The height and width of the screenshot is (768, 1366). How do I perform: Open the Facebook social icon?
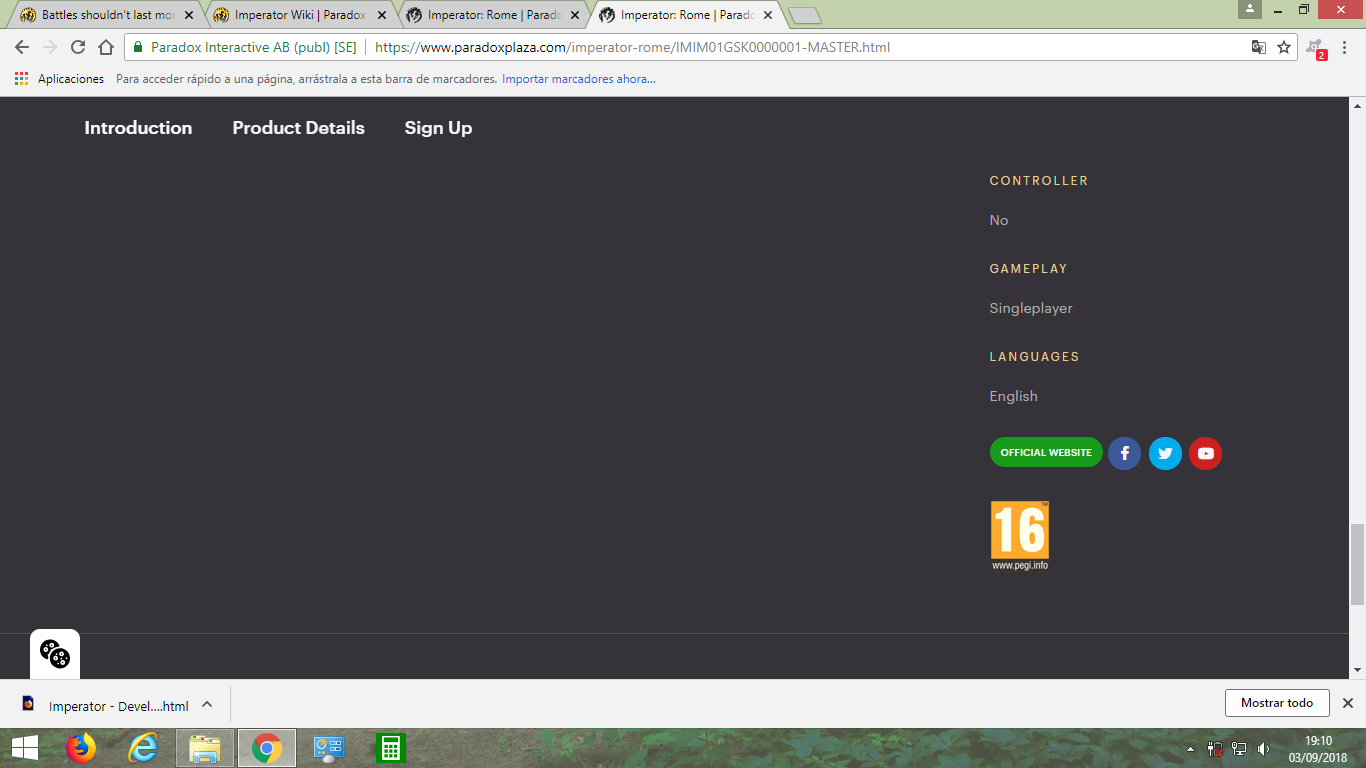point(1124,453)
